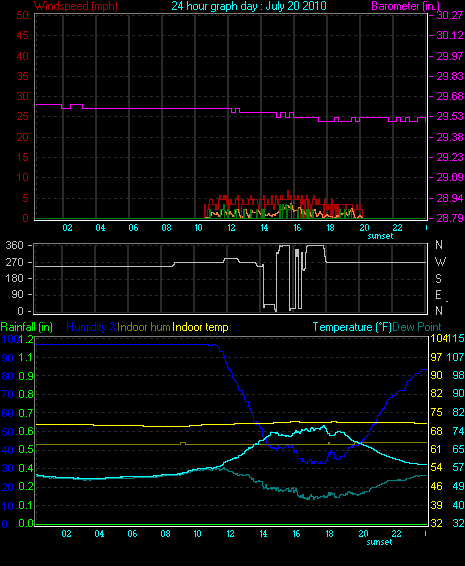The height and width of the screenshot is (566, 465).
Task: Select the 28.94 barometer axis value
Action: pyautogui.click(x=450, y=198)
